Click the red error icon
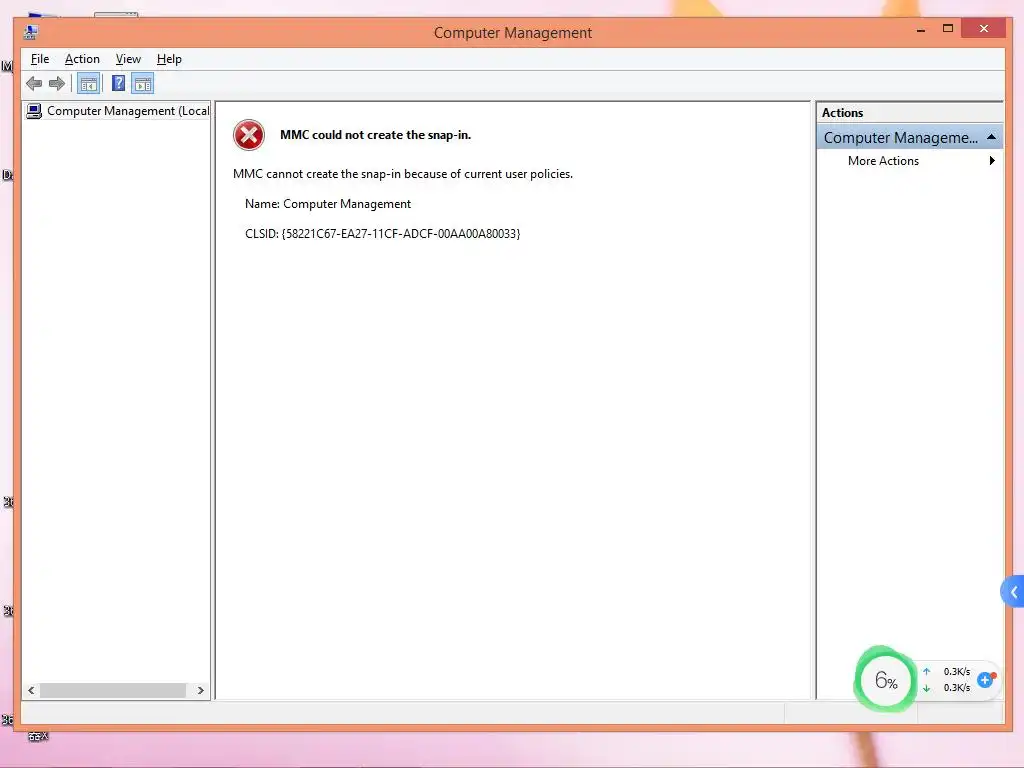This screenshot has height=768, width=1024. point(249,135)
